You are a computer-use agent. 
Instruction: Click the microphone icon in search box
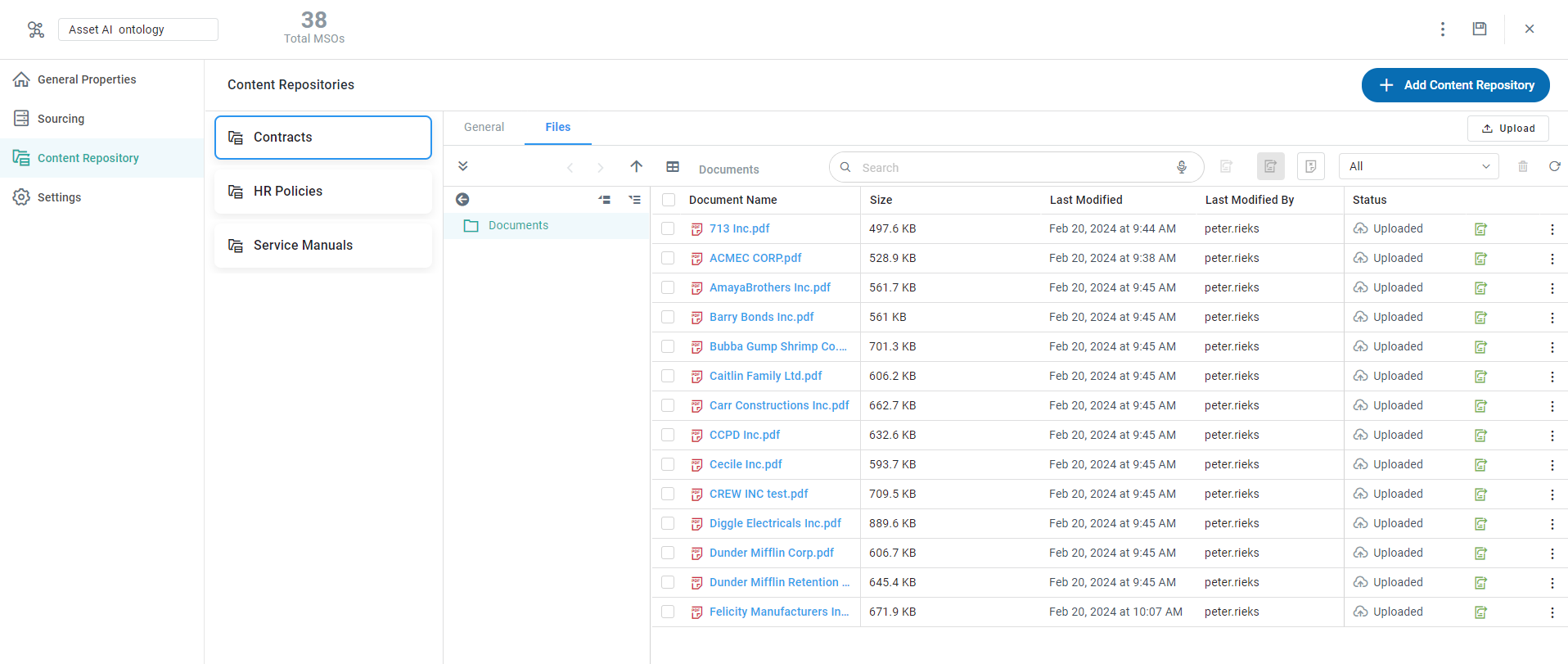1182,167
